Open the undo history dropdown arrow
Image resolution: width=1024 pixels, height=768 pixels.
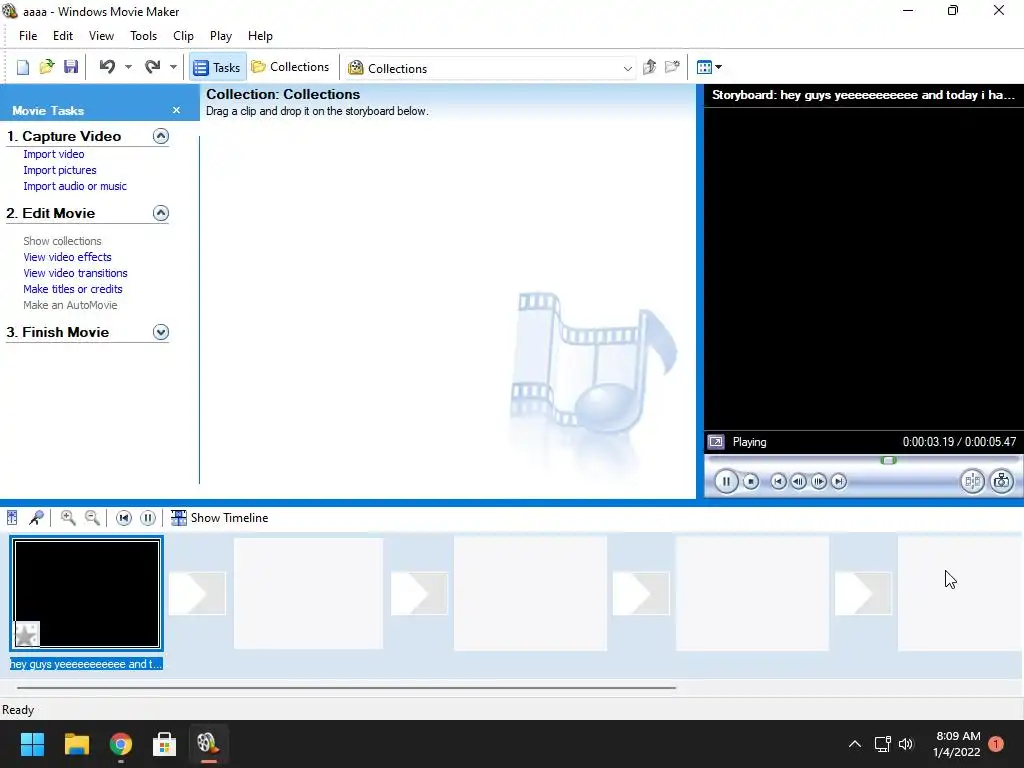128,67
